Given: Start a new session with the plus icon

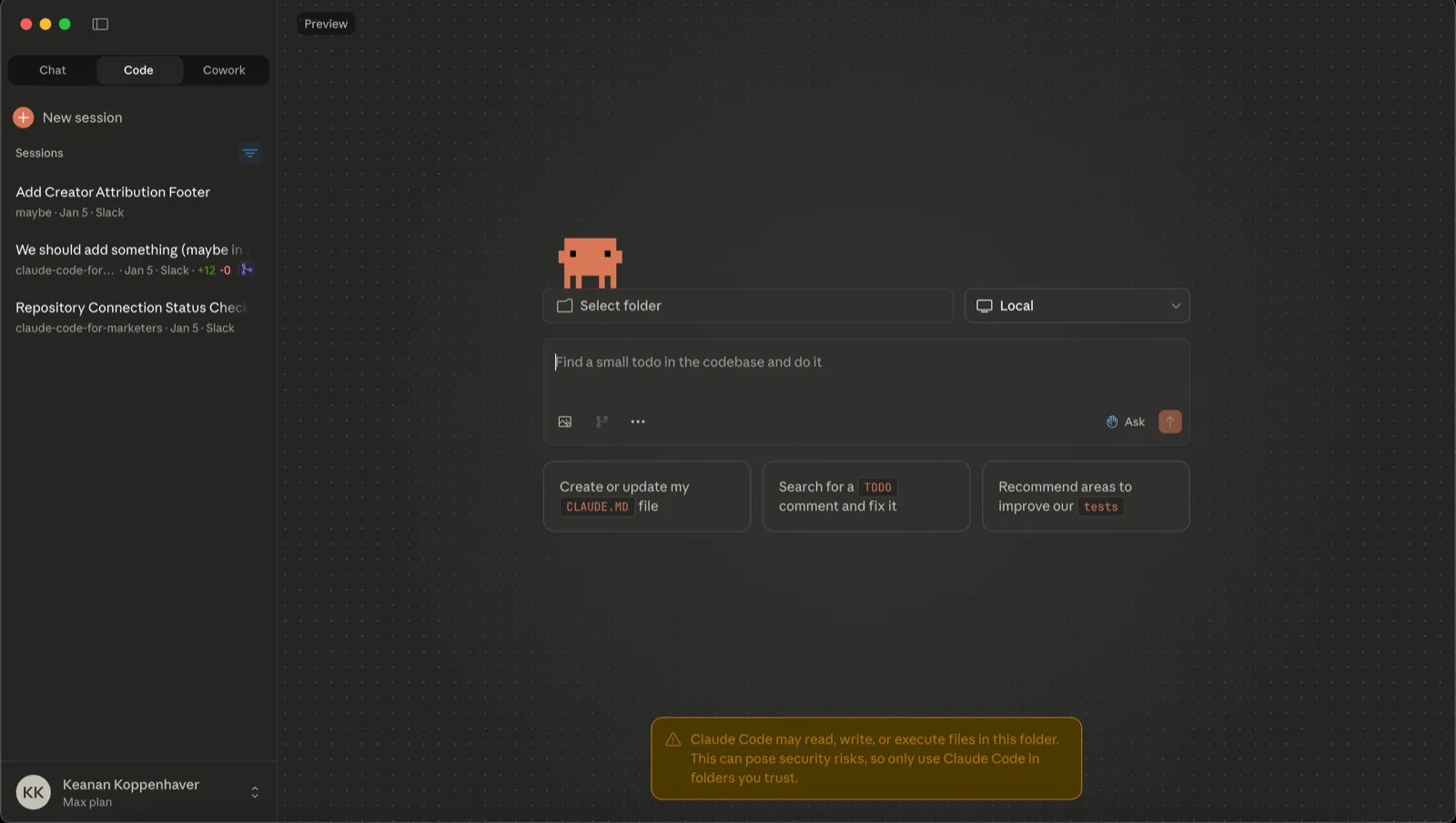Looking at the screenshot, I should pos(22,117).
